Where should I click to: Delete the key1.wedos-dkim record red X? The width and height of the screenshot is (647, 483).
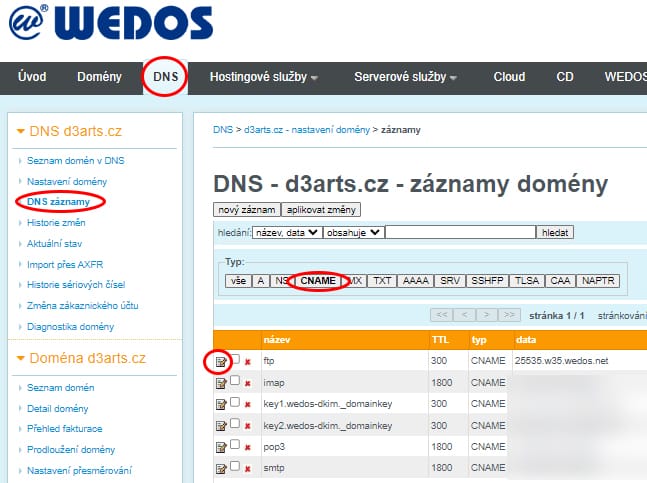coord(248,405)
